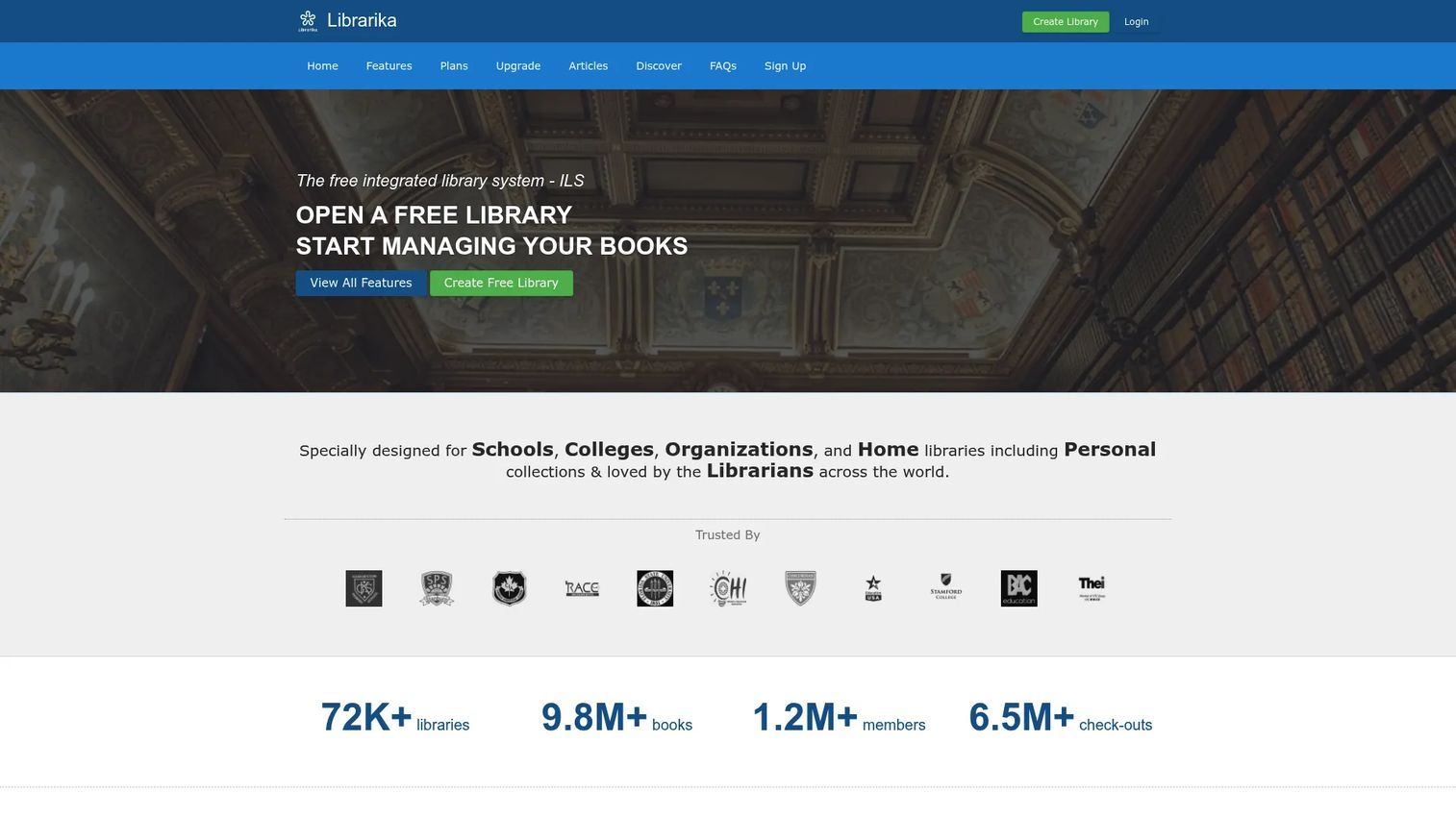Open the Articles section
Screen dimensions: 1456x818
589,66
